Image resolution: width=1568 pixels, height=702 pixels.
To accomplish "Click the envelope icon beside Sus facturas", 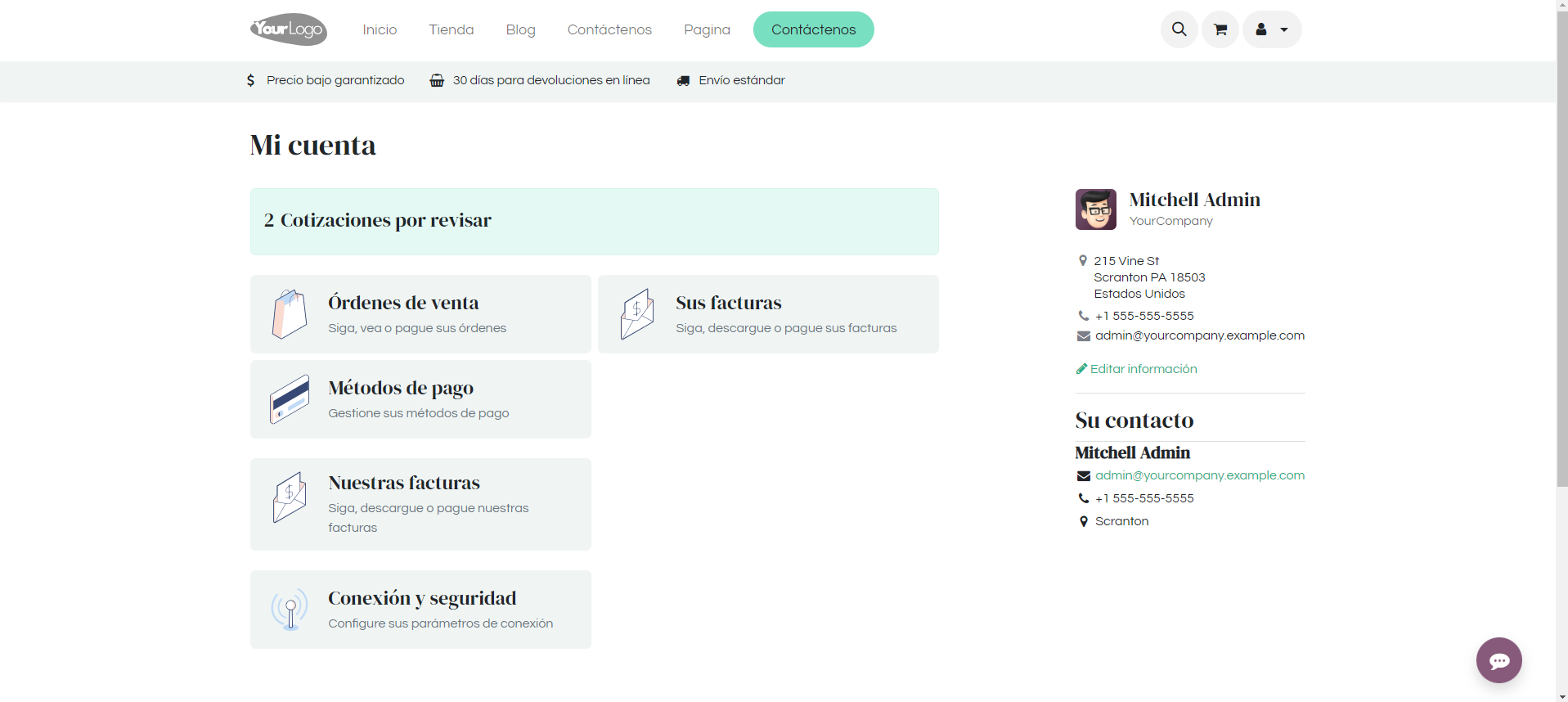I will [x=636, y=314].
